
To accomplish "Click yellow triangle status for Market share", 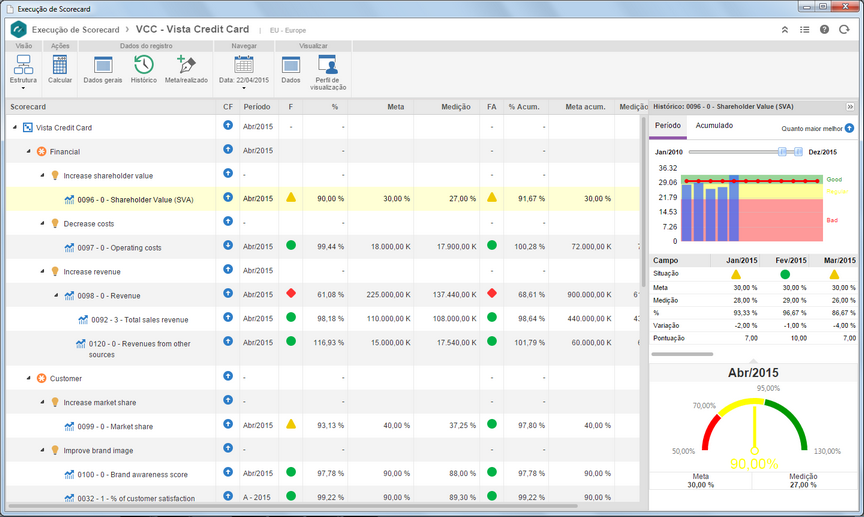I will tap(291, 424).
